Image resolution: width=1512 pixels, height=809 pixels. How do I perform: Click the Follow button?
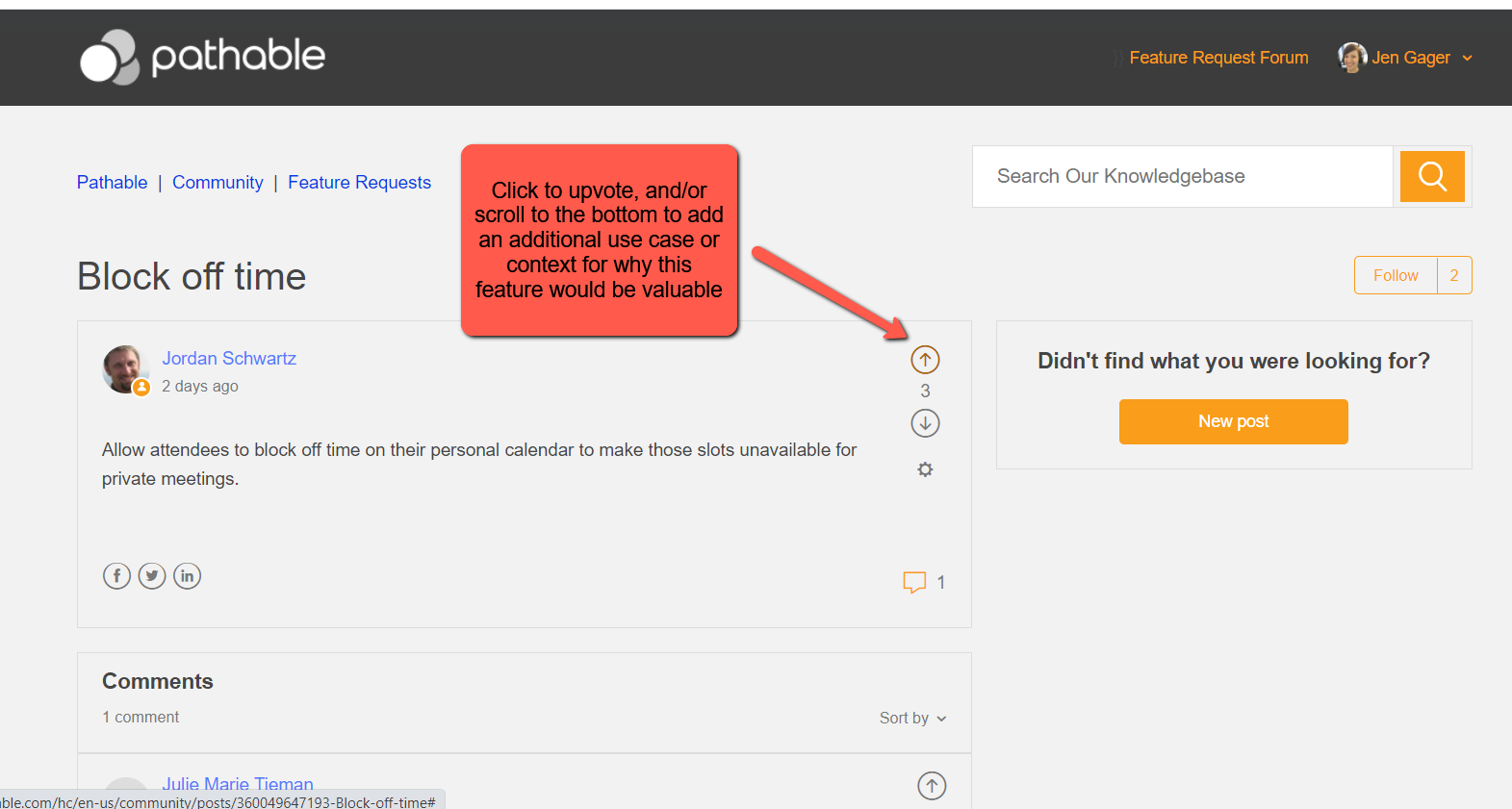click(1396, 275)
